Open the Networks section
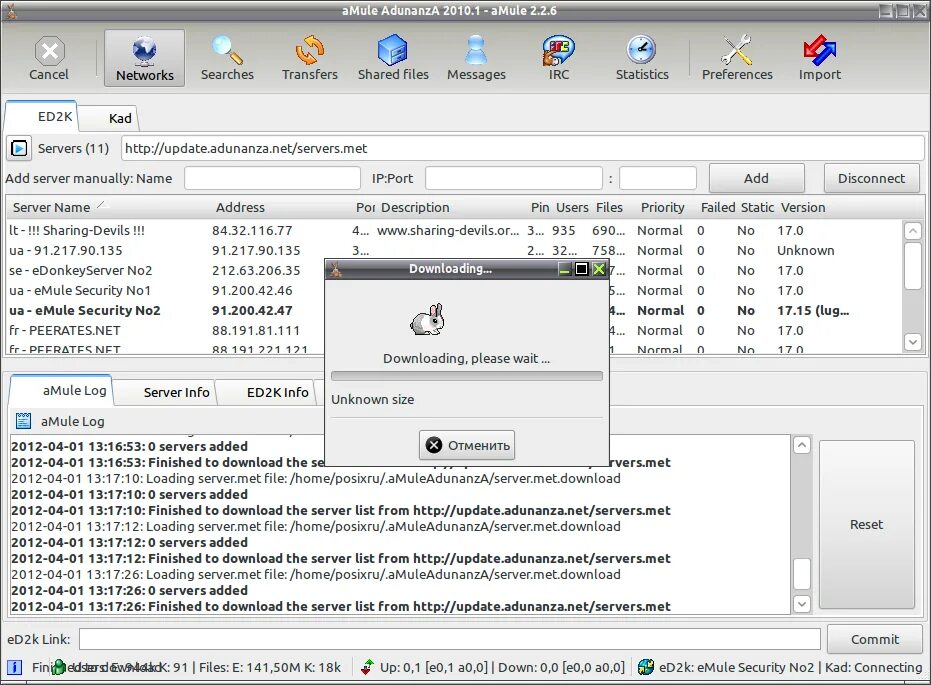 click(x=144, y=58)
